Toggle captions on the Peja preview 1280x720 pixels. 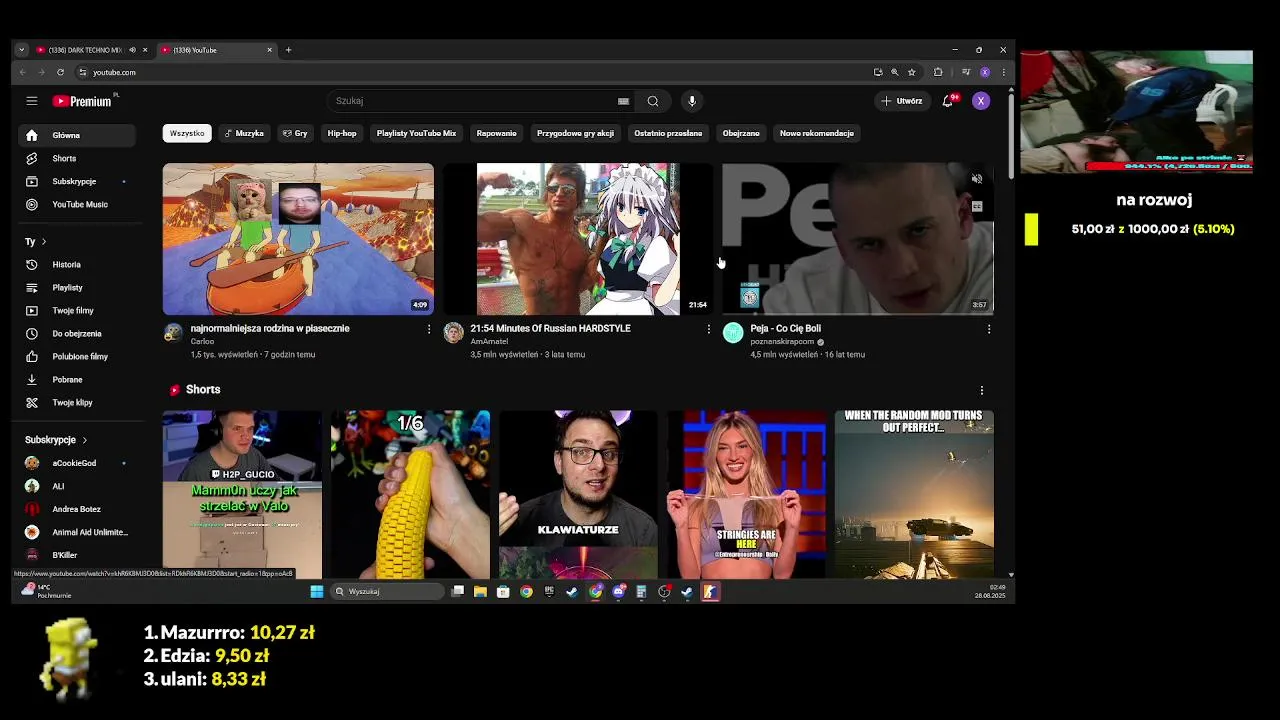977,206
